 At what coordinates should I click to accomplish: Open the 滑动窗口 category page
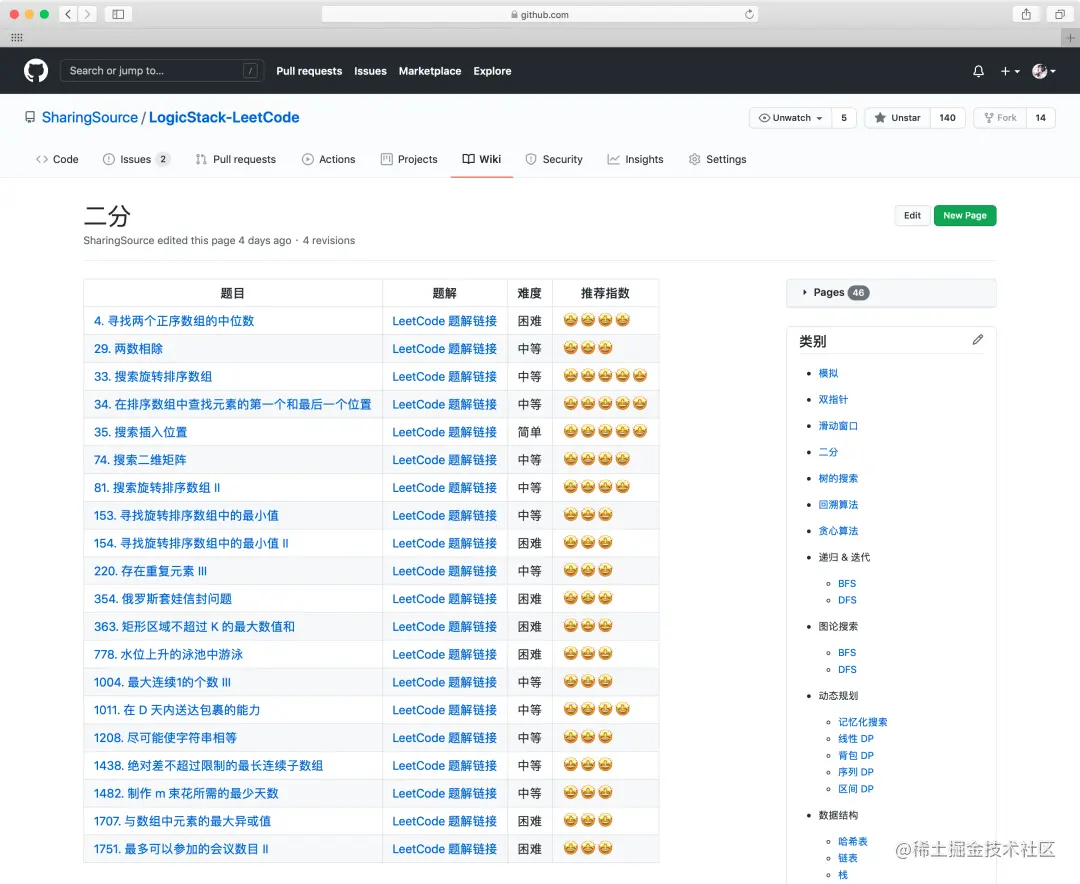click(838, 426)
